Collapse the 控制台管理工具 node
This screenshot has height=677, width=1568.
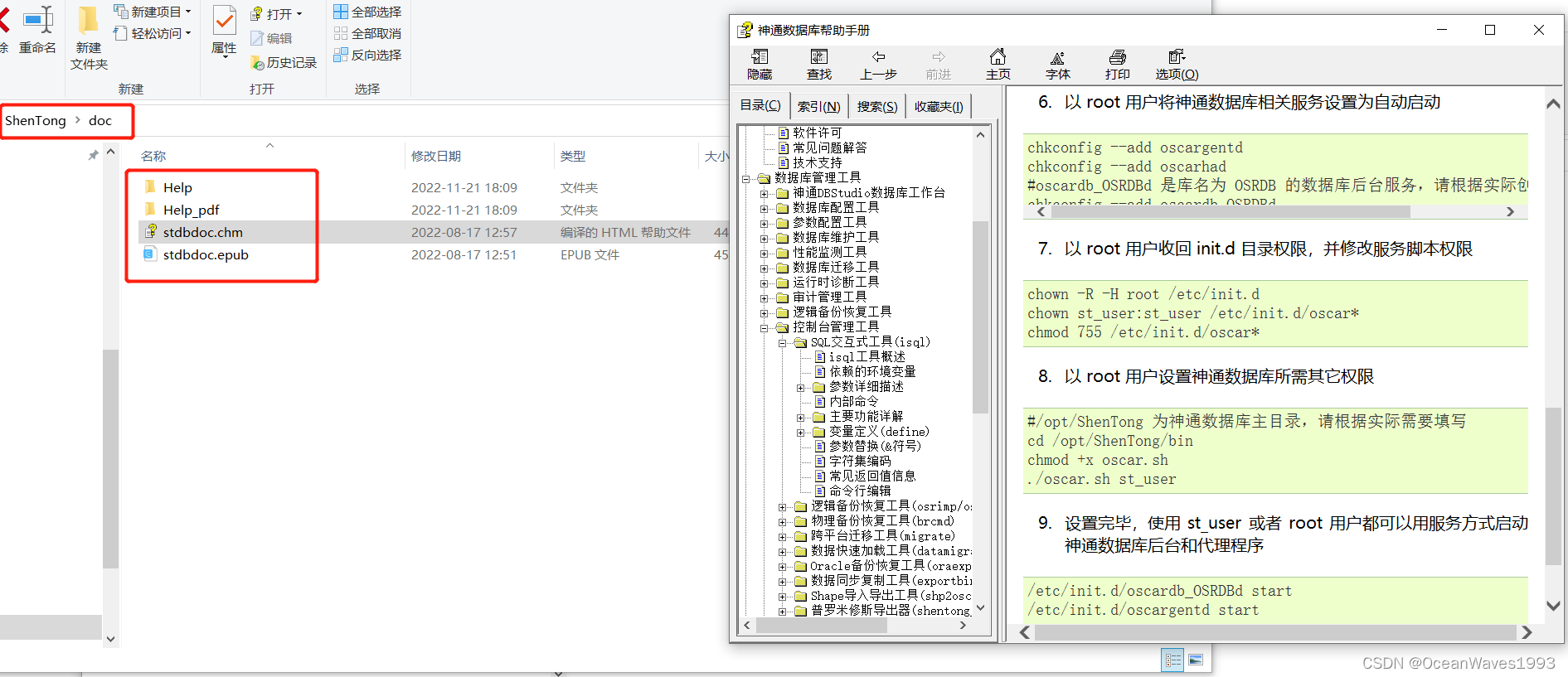point(765,327)
